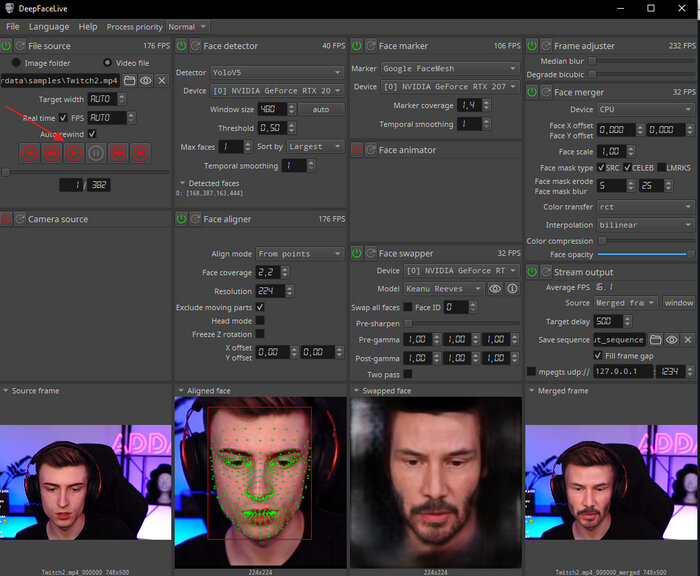The width and height of the screenshot is (700, 576).
Task: Open Sort by Largest dropdown
Action: tap(315, 146)
